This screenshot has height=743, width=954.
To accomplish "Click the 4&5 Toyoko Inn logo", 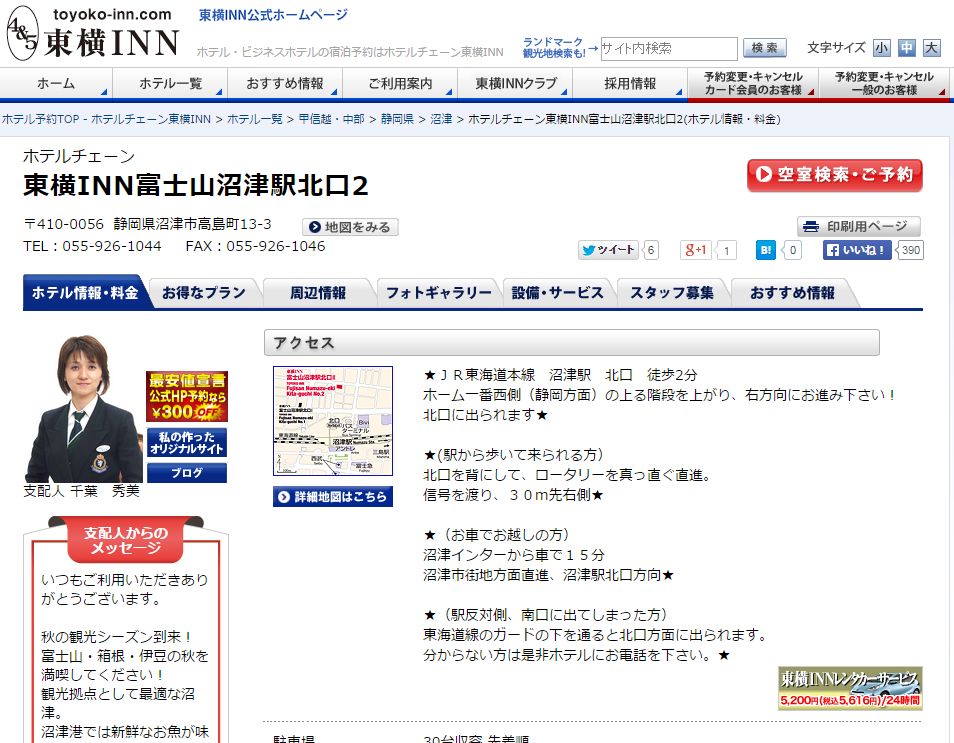I will point(92,33).
